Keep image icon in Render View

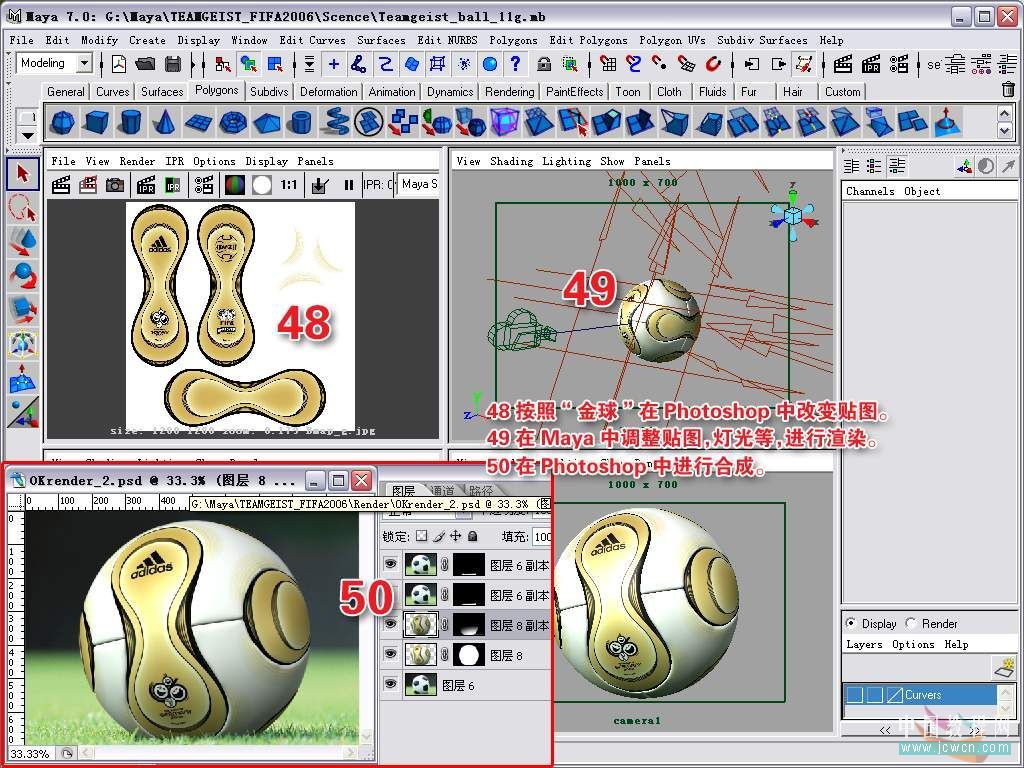click(x=319, y=185)
